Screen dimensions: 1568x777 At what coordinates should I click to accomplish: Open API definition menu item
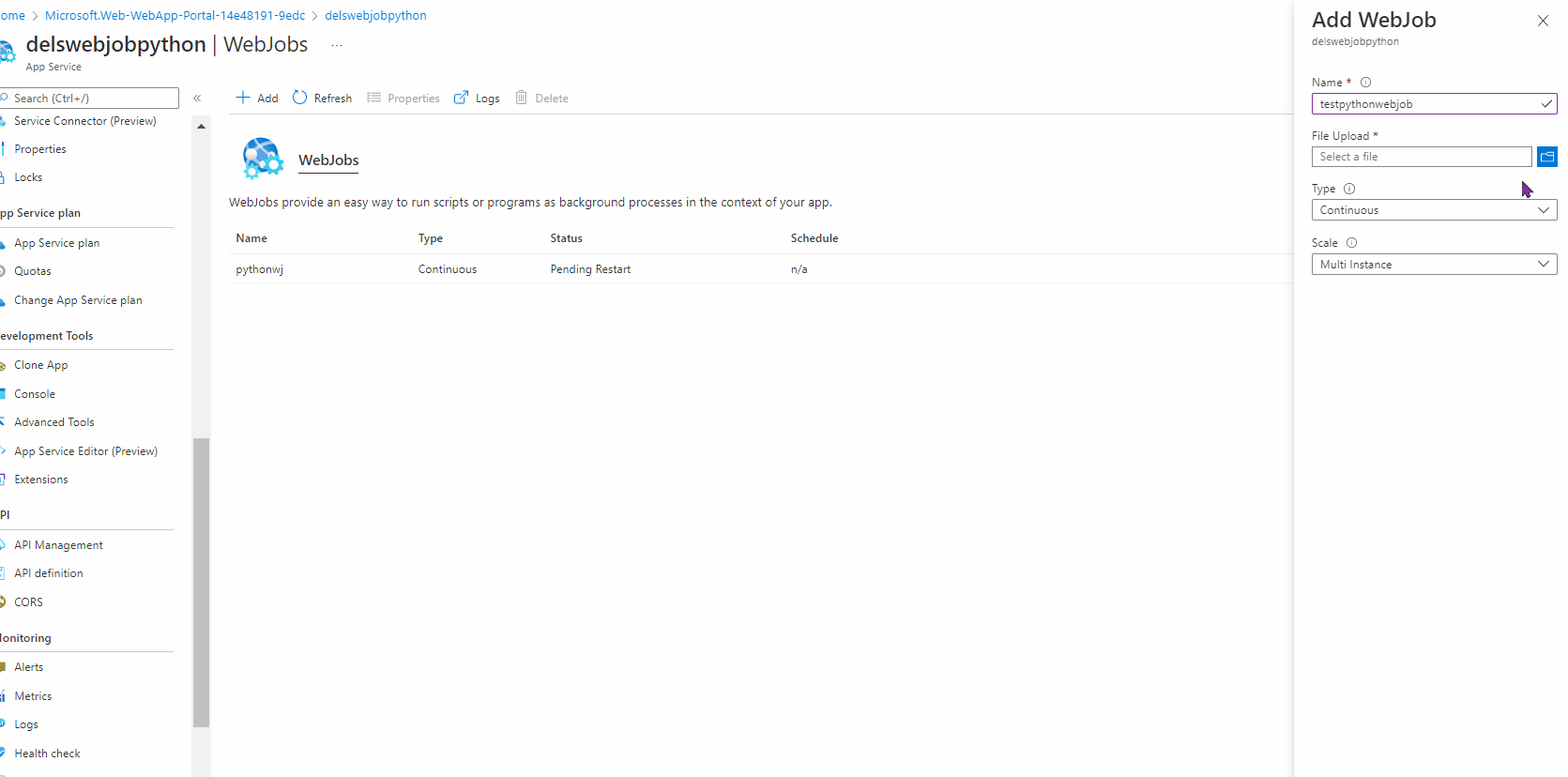tap(49, 573)
